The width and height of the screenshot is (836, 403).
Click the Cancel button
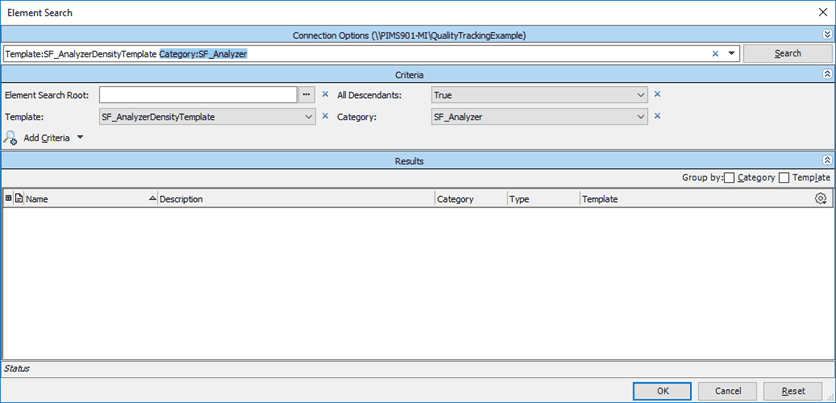click(728, 391)
